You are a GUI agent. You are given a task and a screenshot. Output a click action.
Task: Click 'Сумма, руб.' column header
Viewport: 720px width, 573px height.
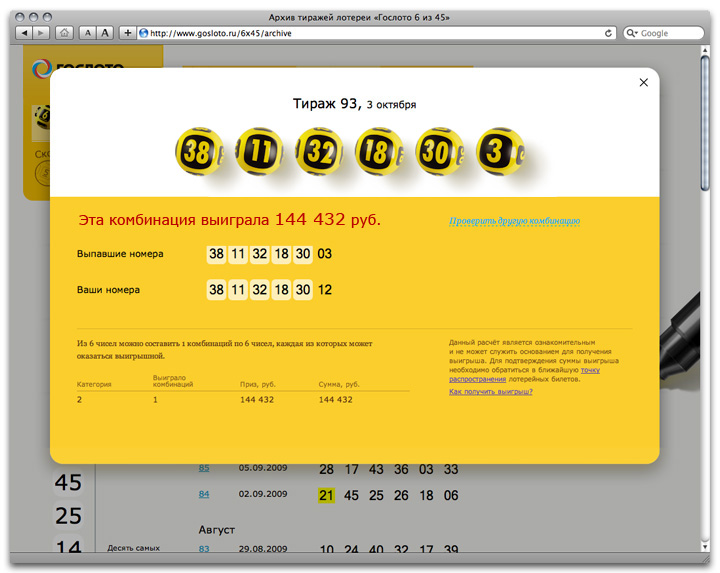point(339,384)
